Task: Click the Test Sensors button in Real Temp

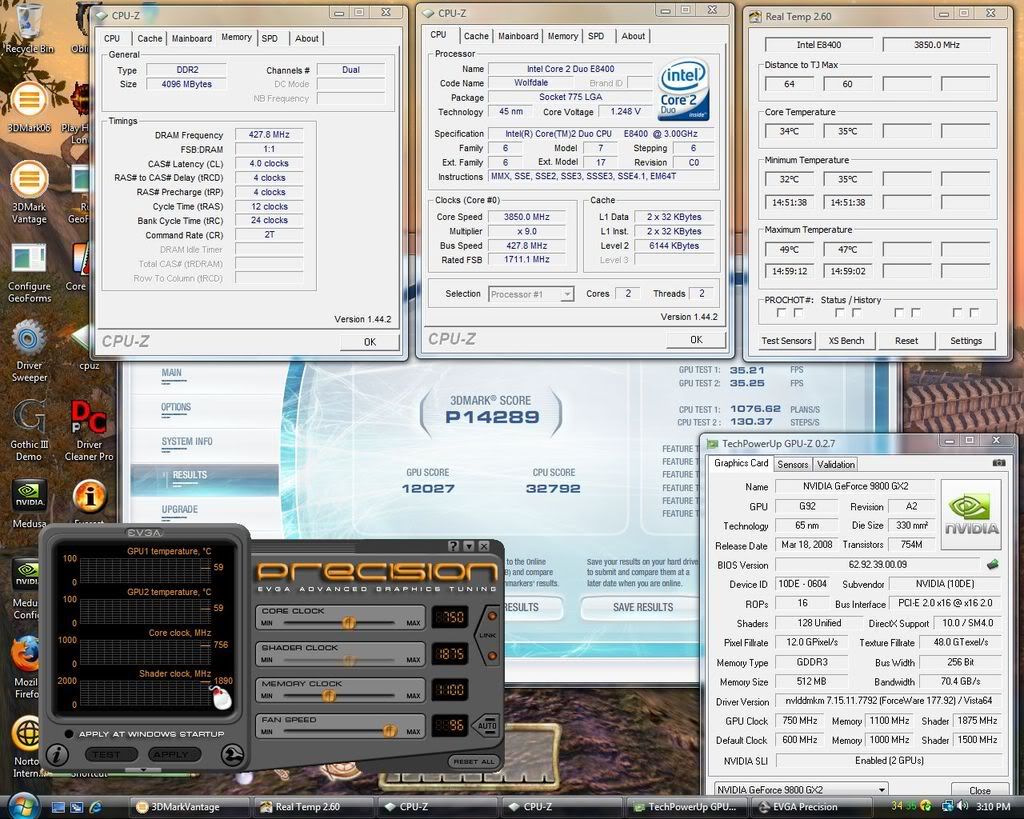Action: click(786, 340)
